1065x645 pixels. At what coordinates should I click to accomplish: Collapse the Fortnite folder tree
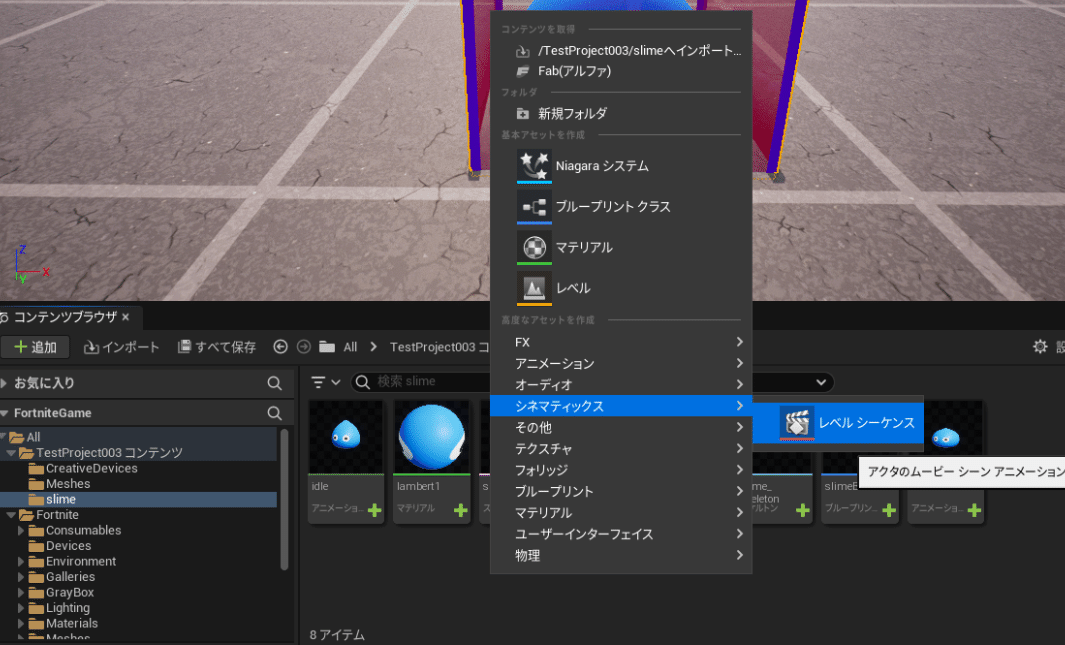pos(11,515)
